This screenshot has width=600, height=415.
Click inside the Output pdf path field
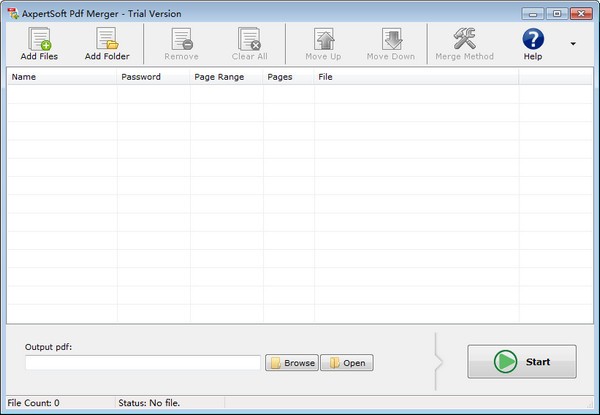[143, 362]
